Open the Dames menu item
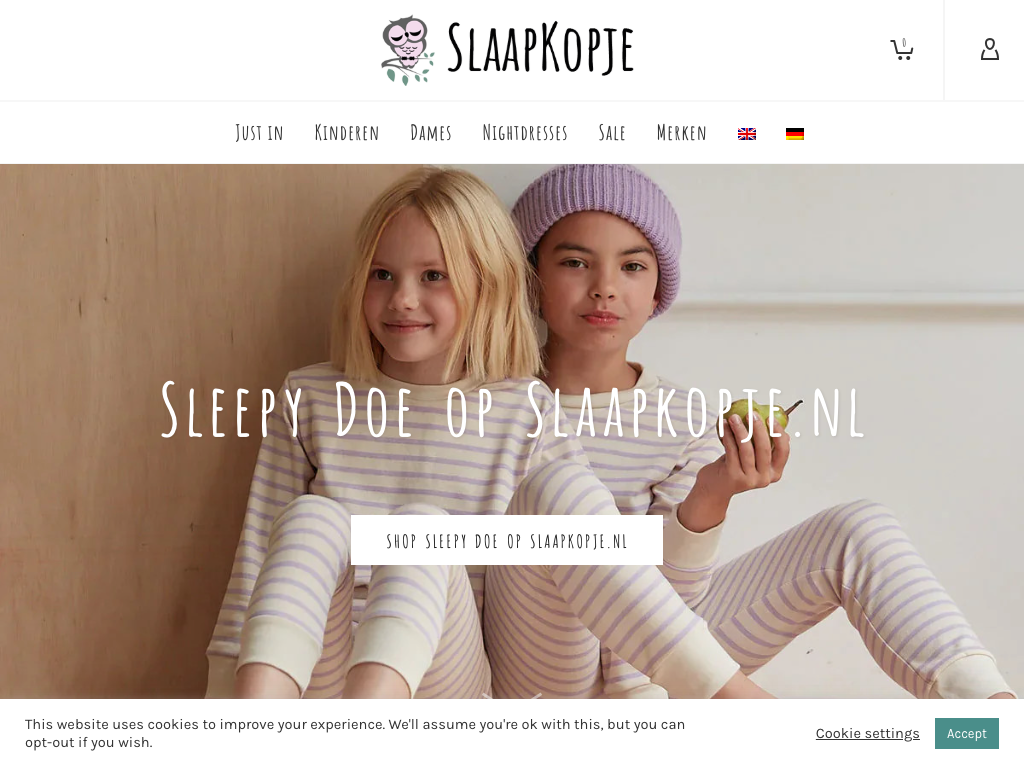Image resolution: width=1024 pixels, height=768 pixels. (x=431, y=133)
